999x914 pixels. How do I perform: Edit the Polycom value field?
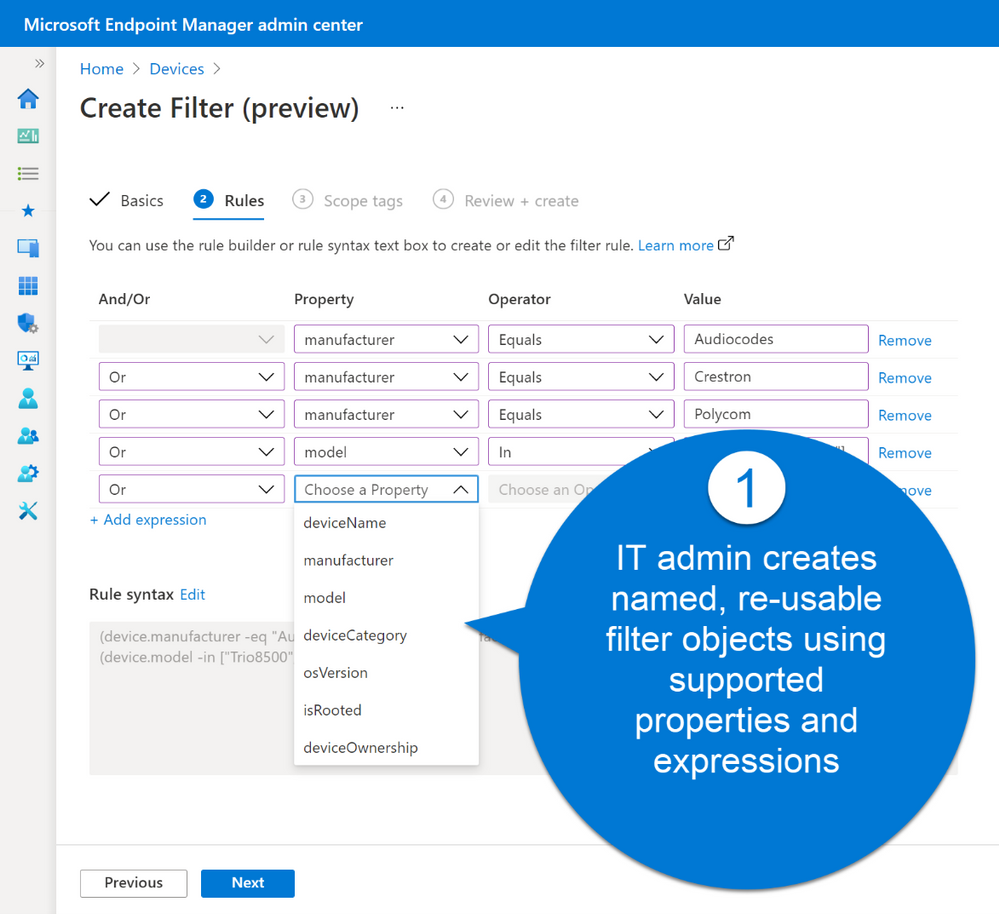(776, 414)
